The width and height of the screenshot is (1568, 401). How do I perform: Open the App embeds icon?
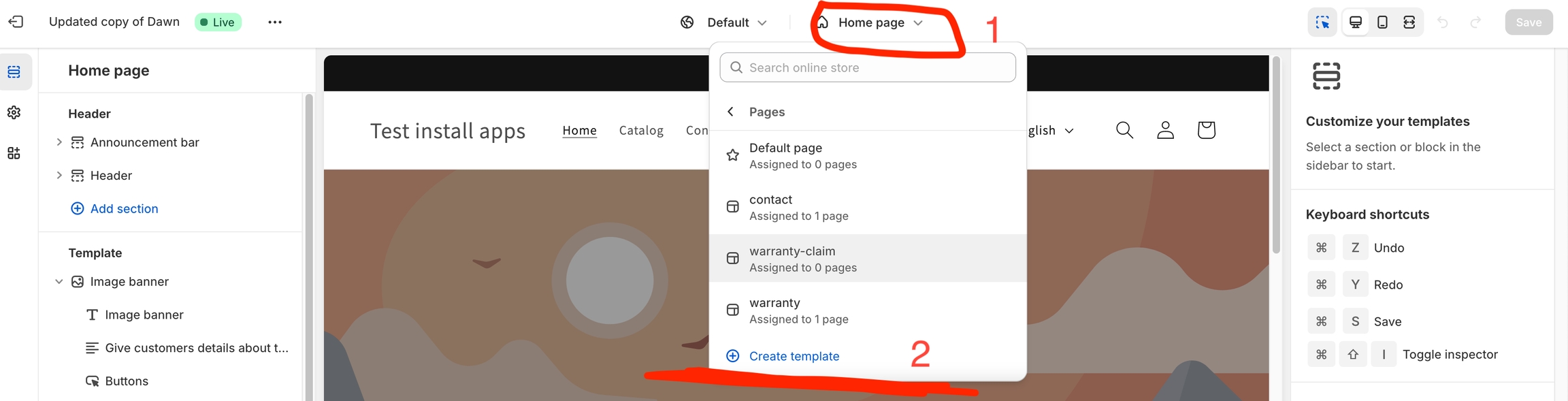click(14, 153)
